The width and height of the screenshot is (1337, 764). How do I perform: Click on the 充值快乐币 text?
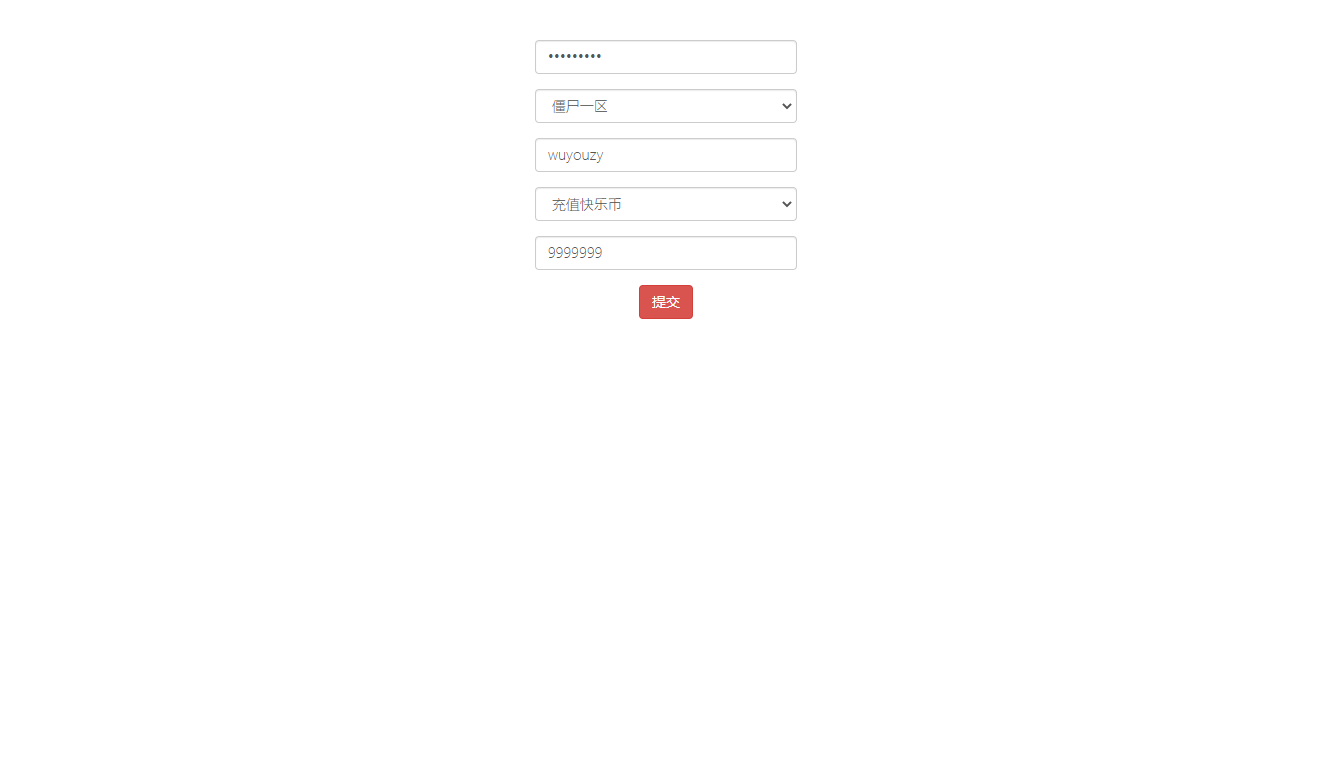tap(587, 204)
